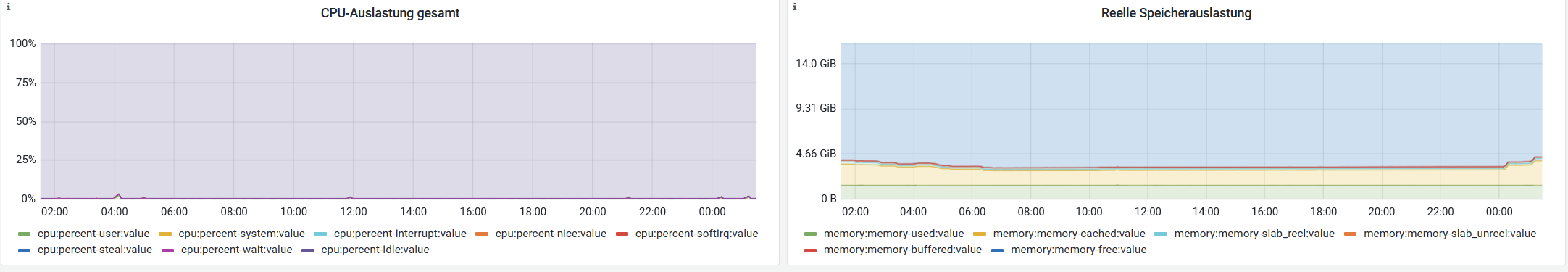Toggle cpu:percent-user:value legend series
1568x272 pixels.
tap(93, 234)
